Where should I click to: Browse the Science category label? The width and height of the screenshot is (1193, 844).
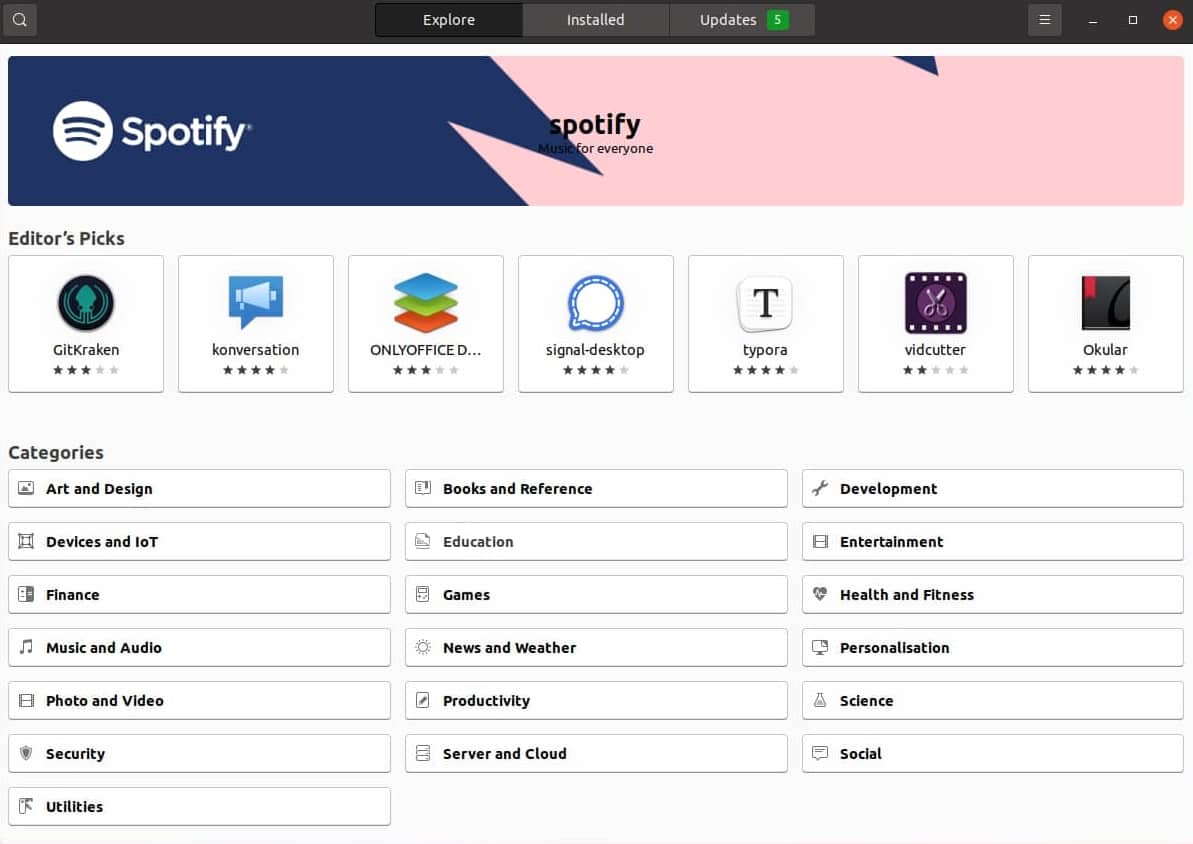pos(867,701)
